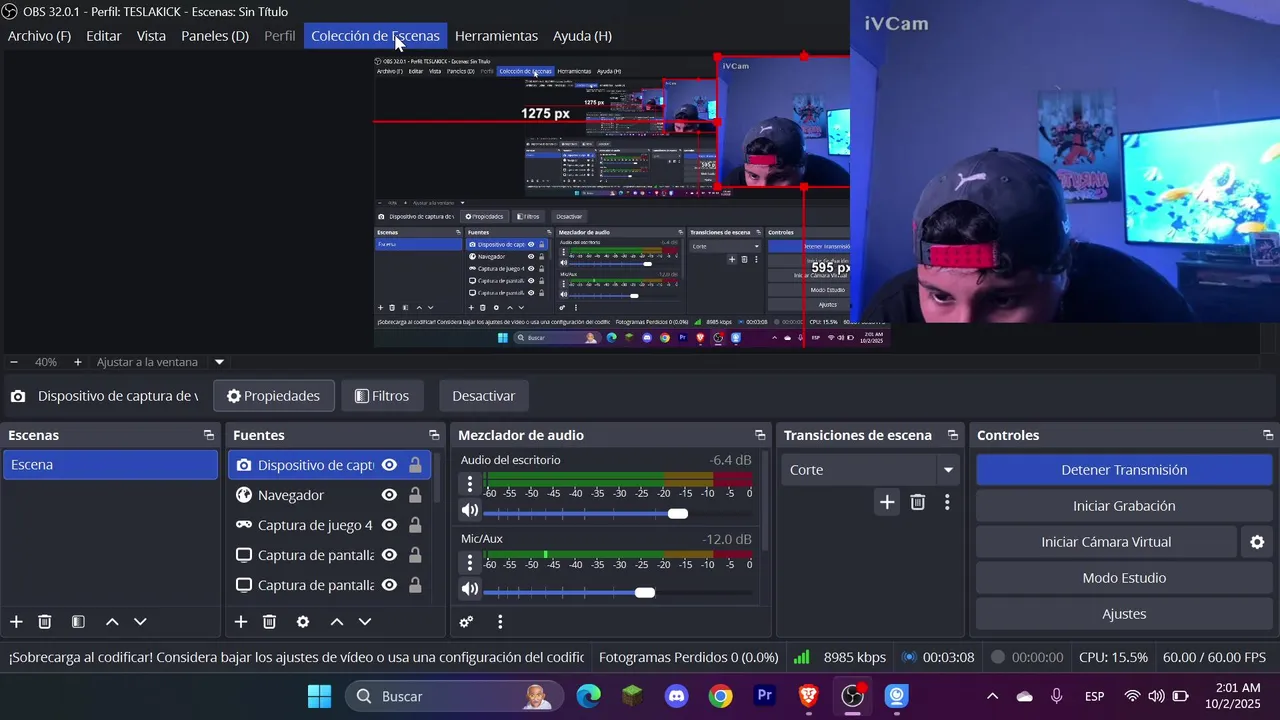Hide Captura de juego 4 eye

click(x=389, y=525)
